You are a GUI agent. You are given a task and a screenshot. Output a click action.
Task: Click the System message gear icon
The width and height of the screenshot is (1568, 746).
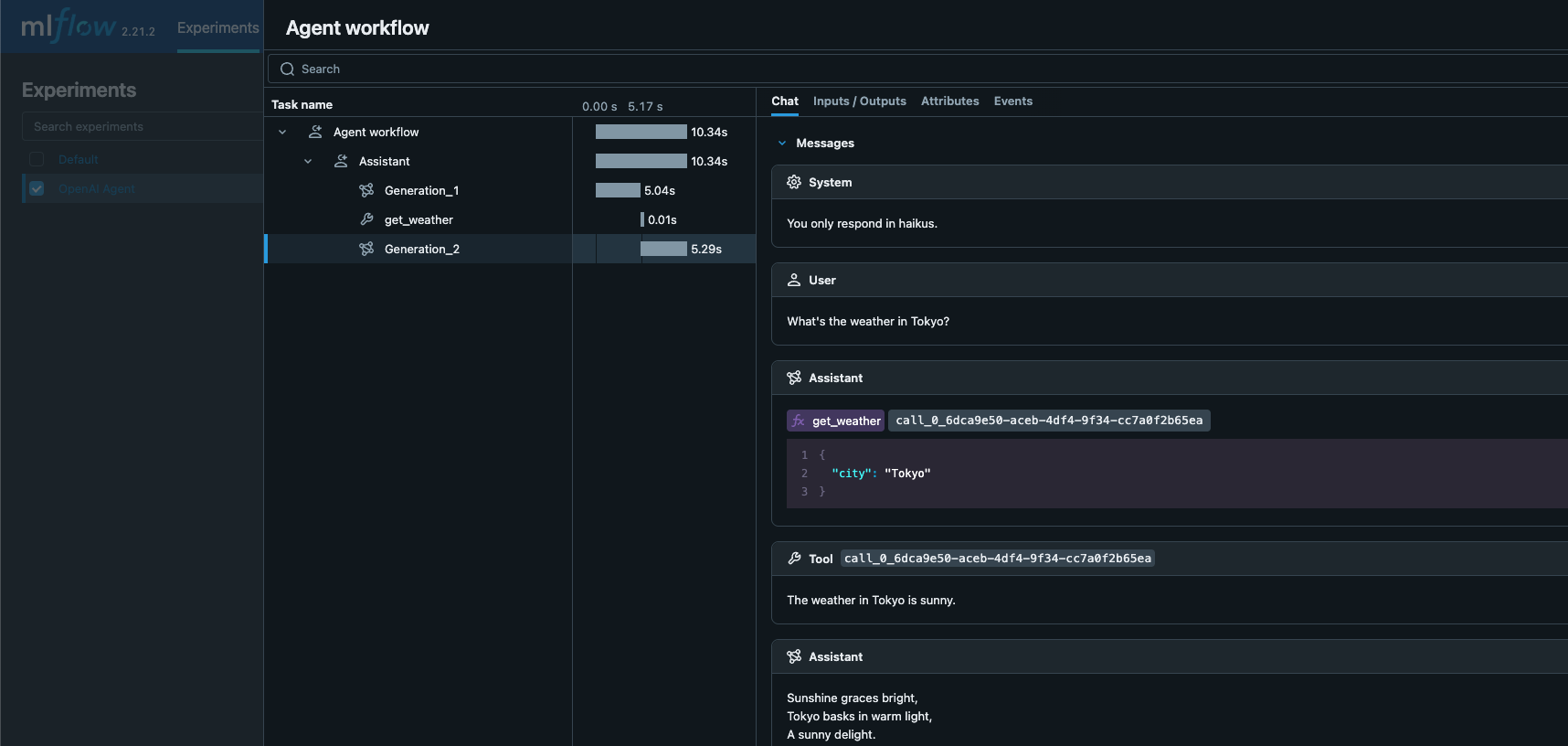coord(794,183)
